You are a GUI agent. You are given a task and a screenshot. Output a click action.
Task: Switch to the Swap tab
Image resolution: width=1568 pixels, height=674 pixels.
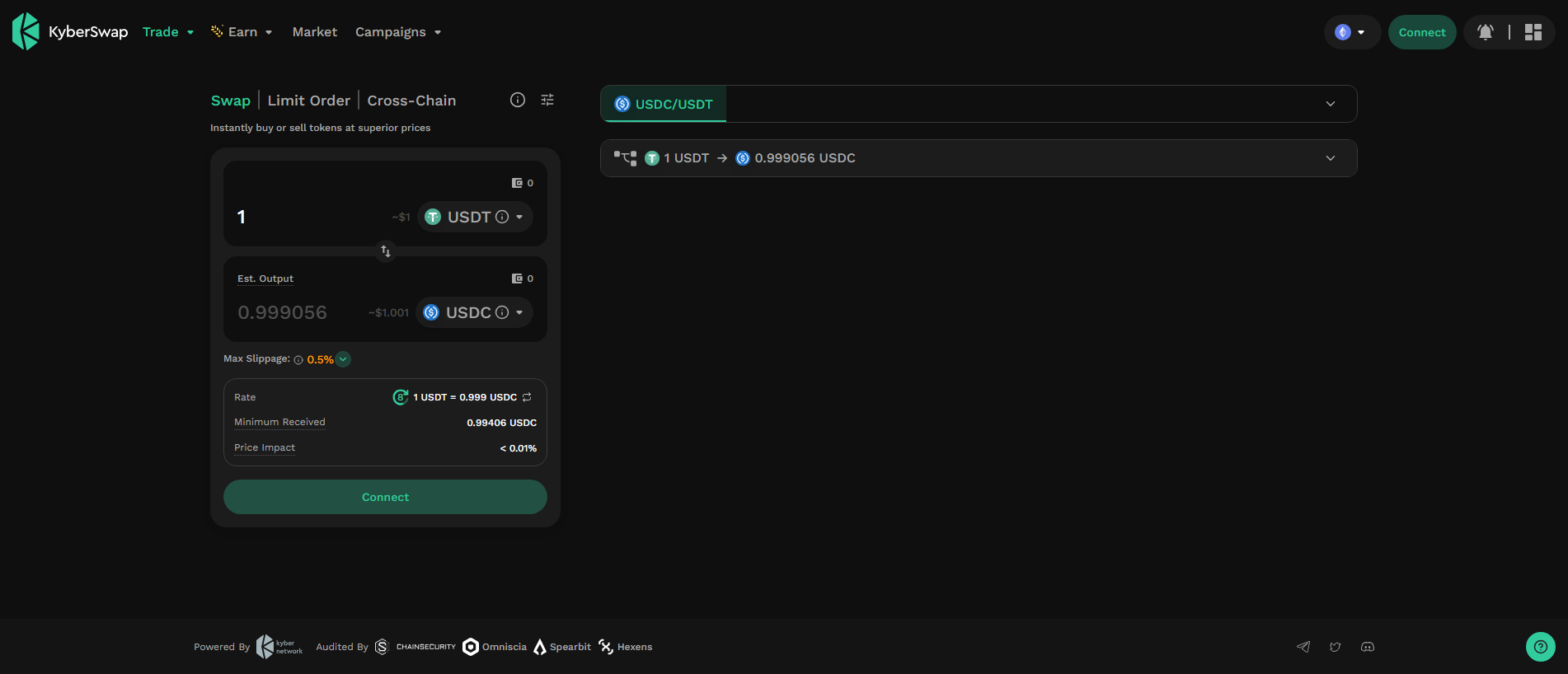(x=231, y=101)
